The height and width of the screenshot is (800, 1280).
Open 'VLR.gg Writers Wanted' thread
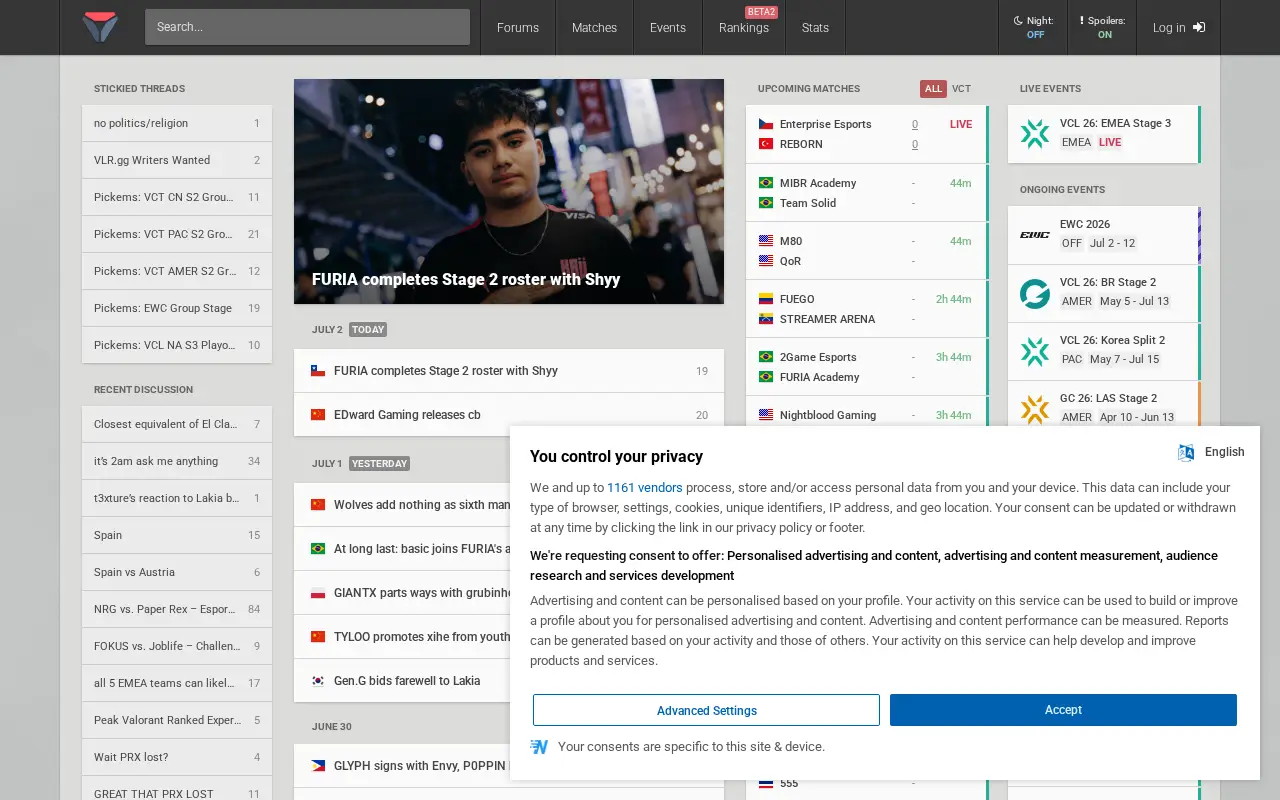tap(177, 160)
